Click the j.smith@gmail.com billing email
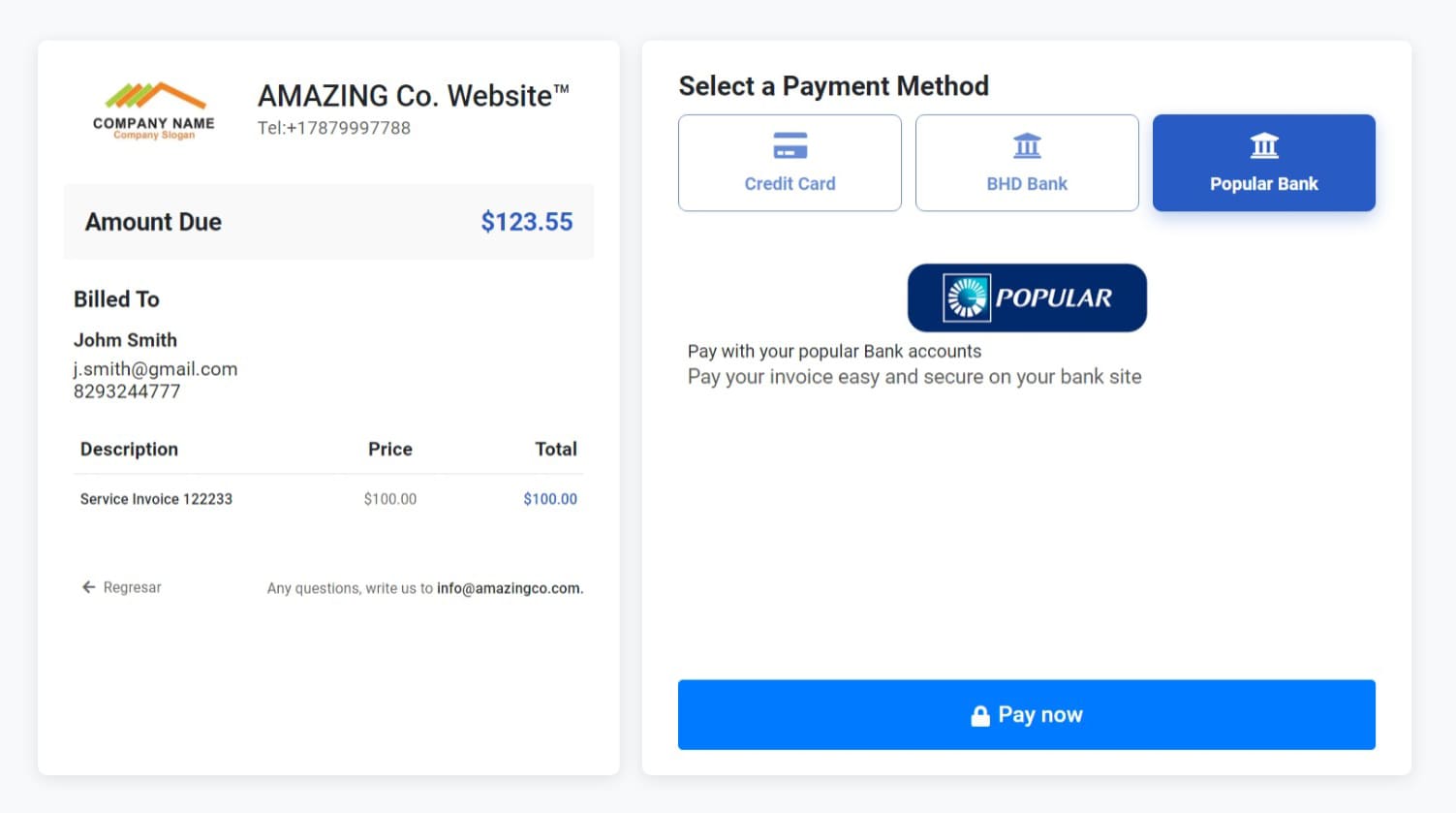The height and width of the screenshot is (813, 1456). point(155,369)
